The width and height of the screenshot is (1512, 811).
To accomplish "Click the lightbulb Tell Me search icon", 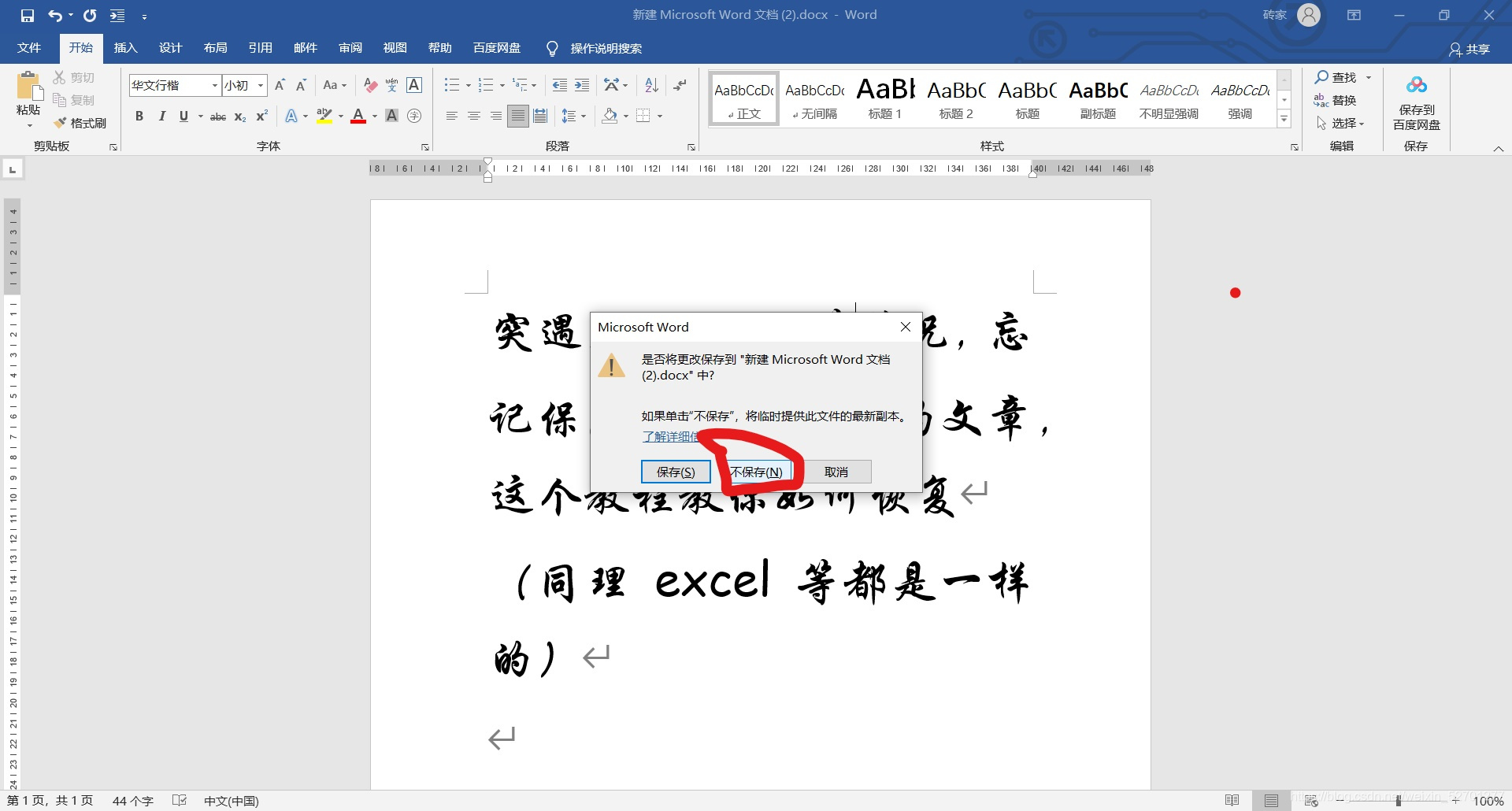I will click(x=553, y=49).
